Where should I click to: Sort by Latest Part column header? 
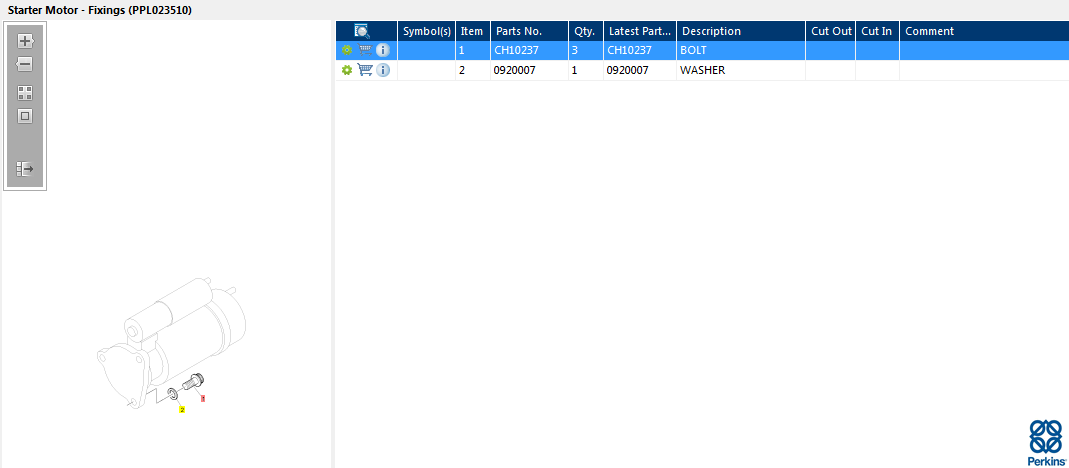pyautogui.click(x=639, y=31)
